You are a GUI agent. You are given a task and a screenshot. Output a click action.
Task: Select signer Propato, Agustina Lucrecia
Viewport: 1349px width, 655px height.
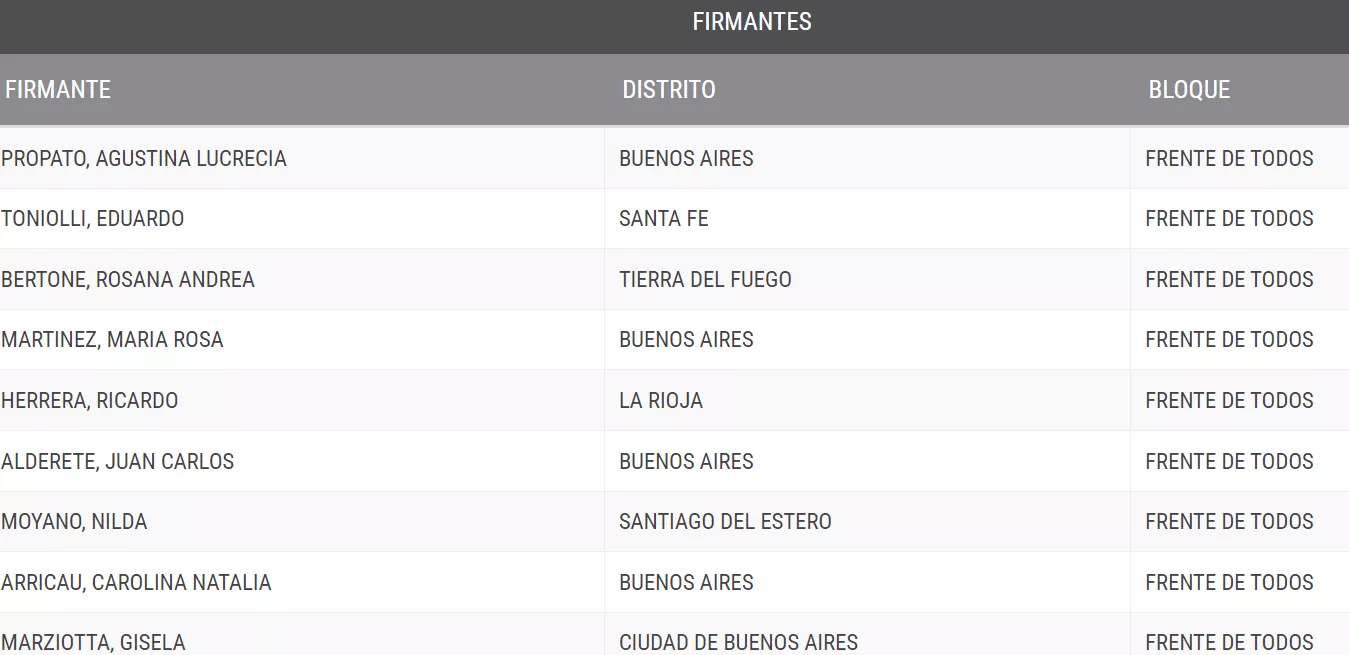(144, 158)
